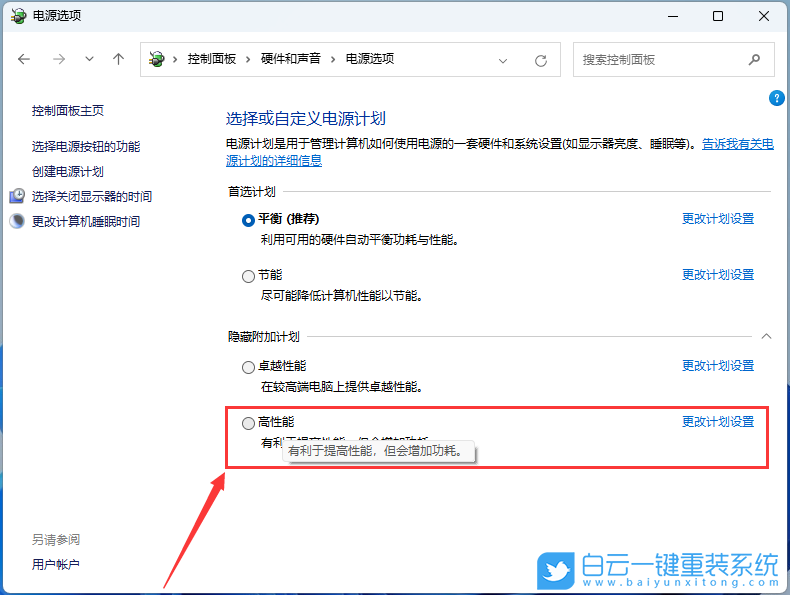Expand the chevron after the address bar icon
Viewport: 790px width, 595px height.
point(175,59)
